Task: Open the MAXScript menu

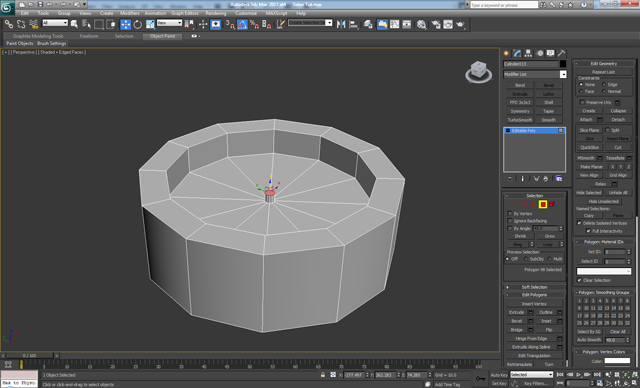Action: [x=276, y=13]
